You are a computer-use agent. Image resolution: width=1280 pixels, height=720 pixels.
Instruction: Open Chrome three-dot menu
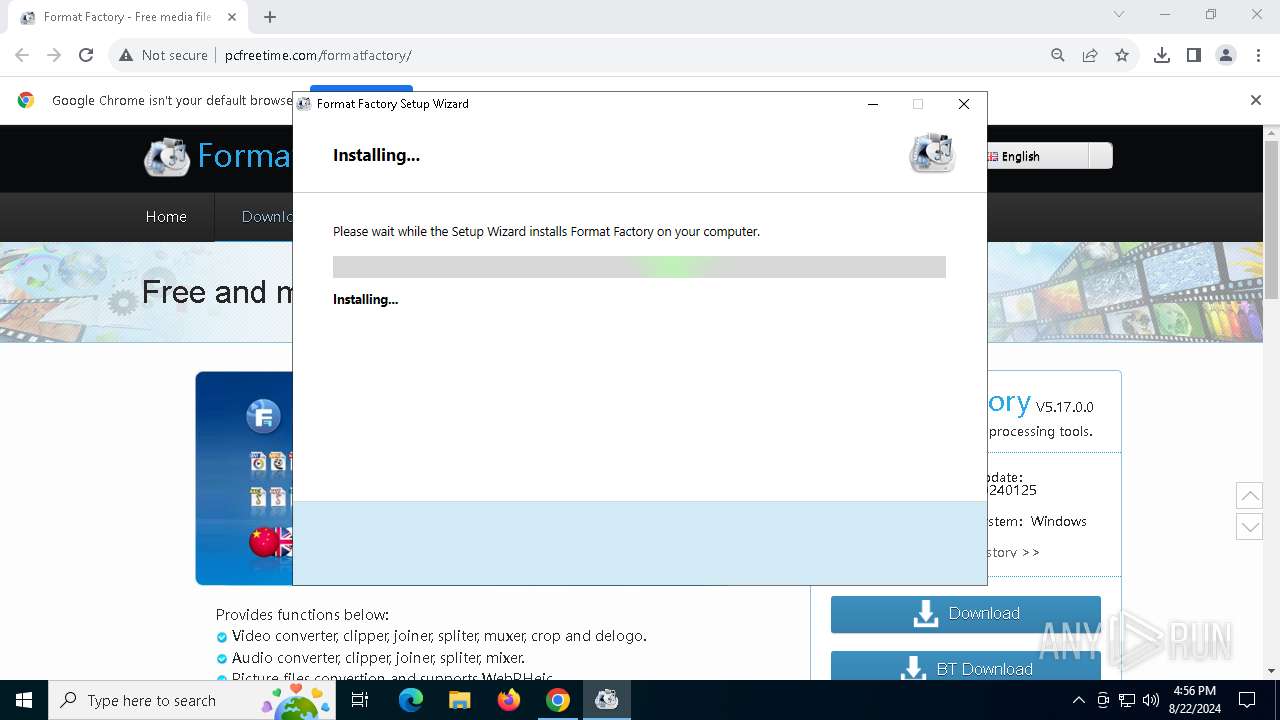coord(1257,55)
